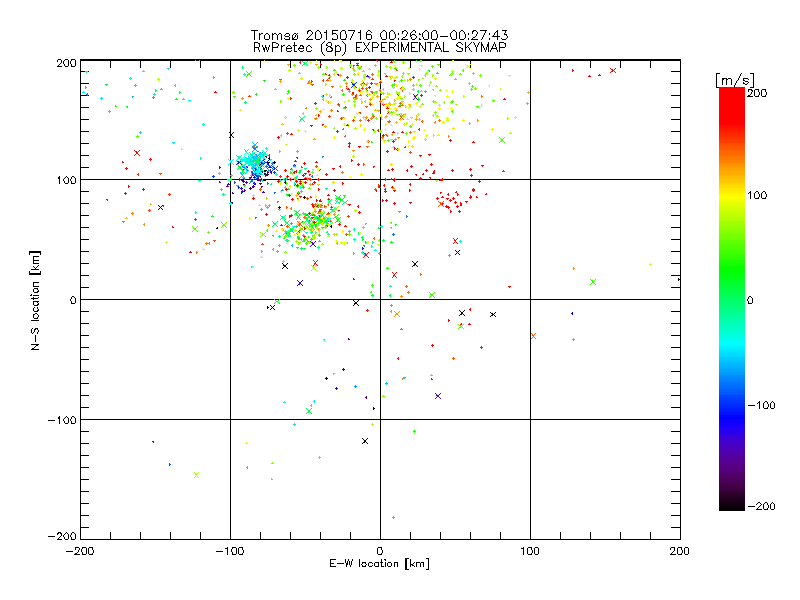The height and width of the screenshot is (600, 800).
Task: Click the colorbar label '-200' at bottom
Action: (x=761, y=506)
